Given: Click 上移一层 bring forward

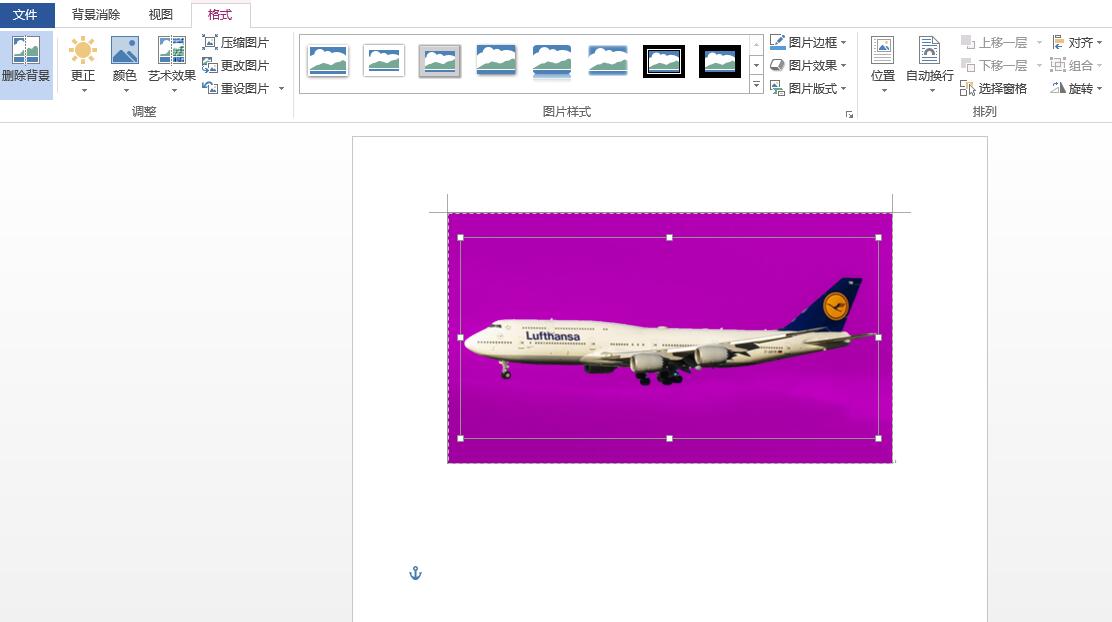Looking at the screenshot, I should [994, 43].
